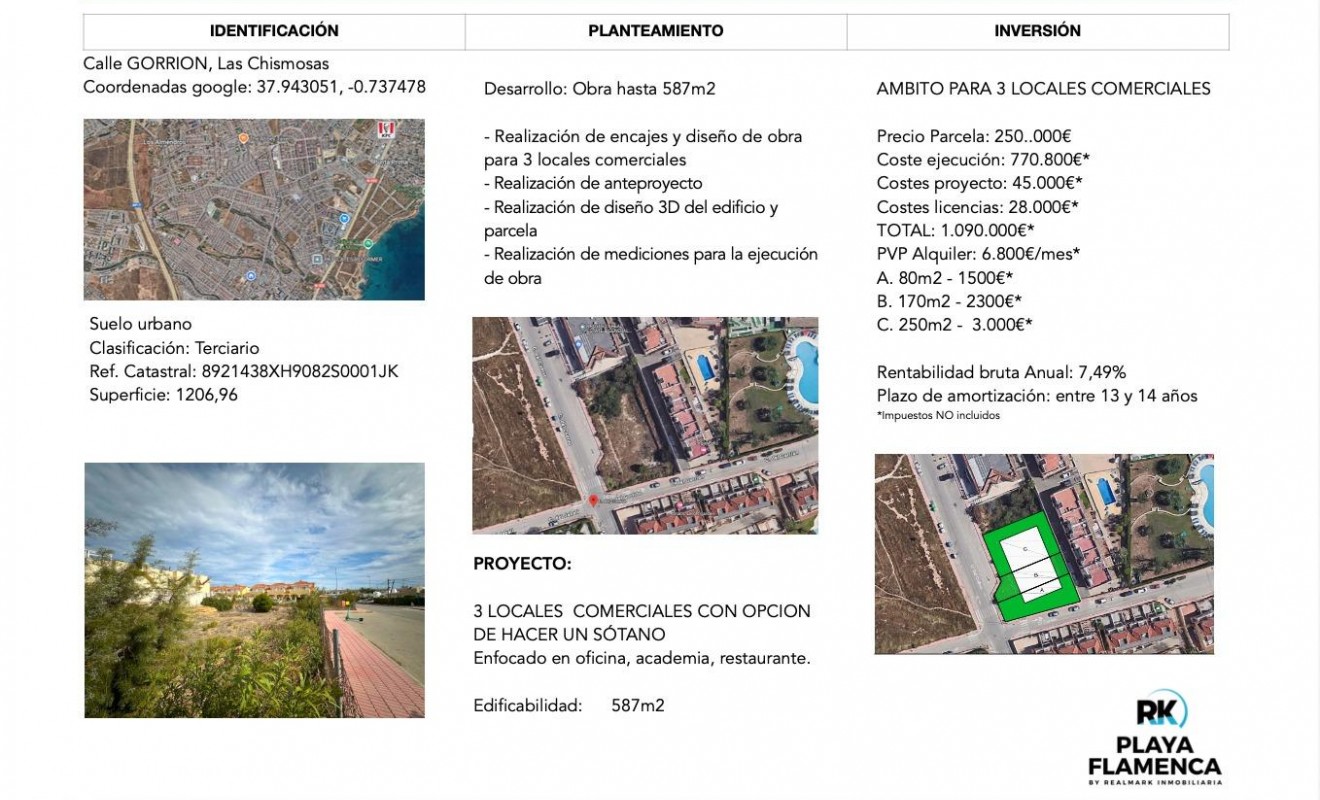
Task: Select local C on the green parcel diagram
Action: pos(1025,549)
